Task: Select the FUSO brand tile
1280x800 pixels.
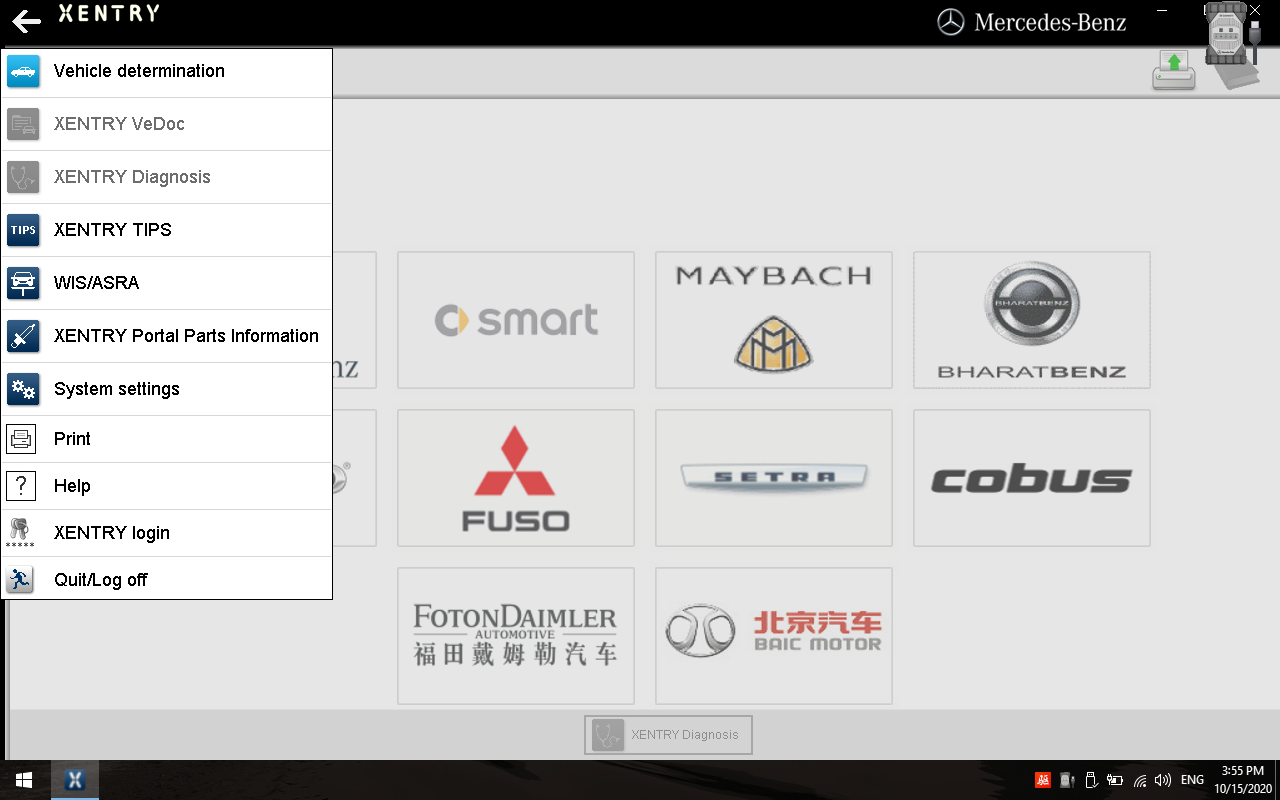Action: coord(516,478)
